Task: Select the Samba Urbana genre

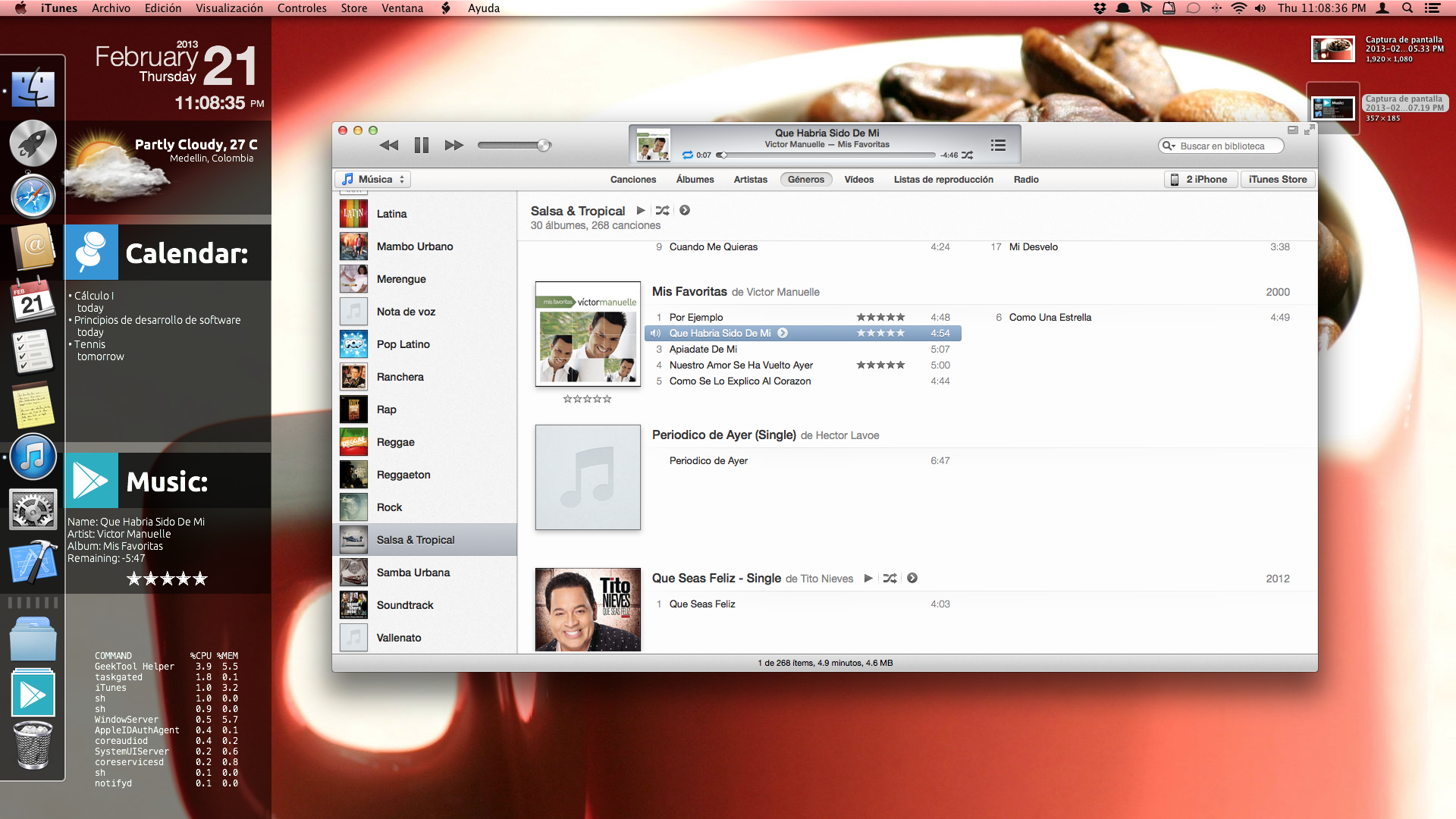Action: (425, 573)
